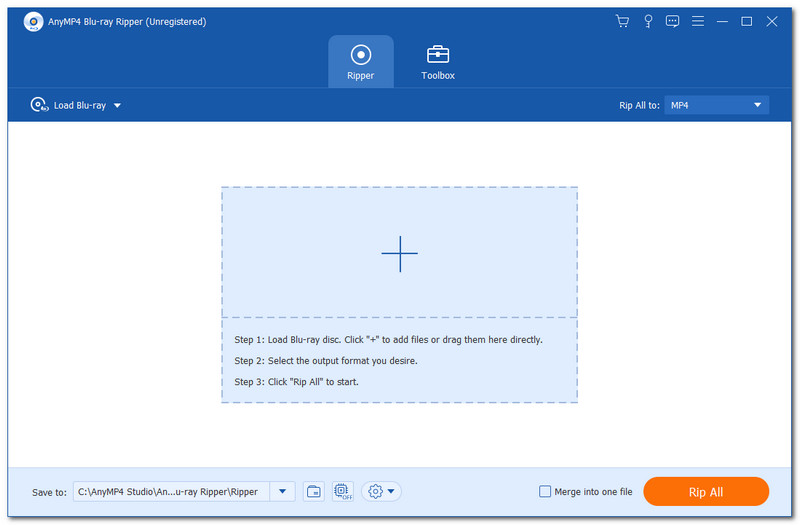This screenshot has height=525, width=800.
Task: Open the feedback chat bubble icon
Action: pyautogui.click(x=673, y=21)
